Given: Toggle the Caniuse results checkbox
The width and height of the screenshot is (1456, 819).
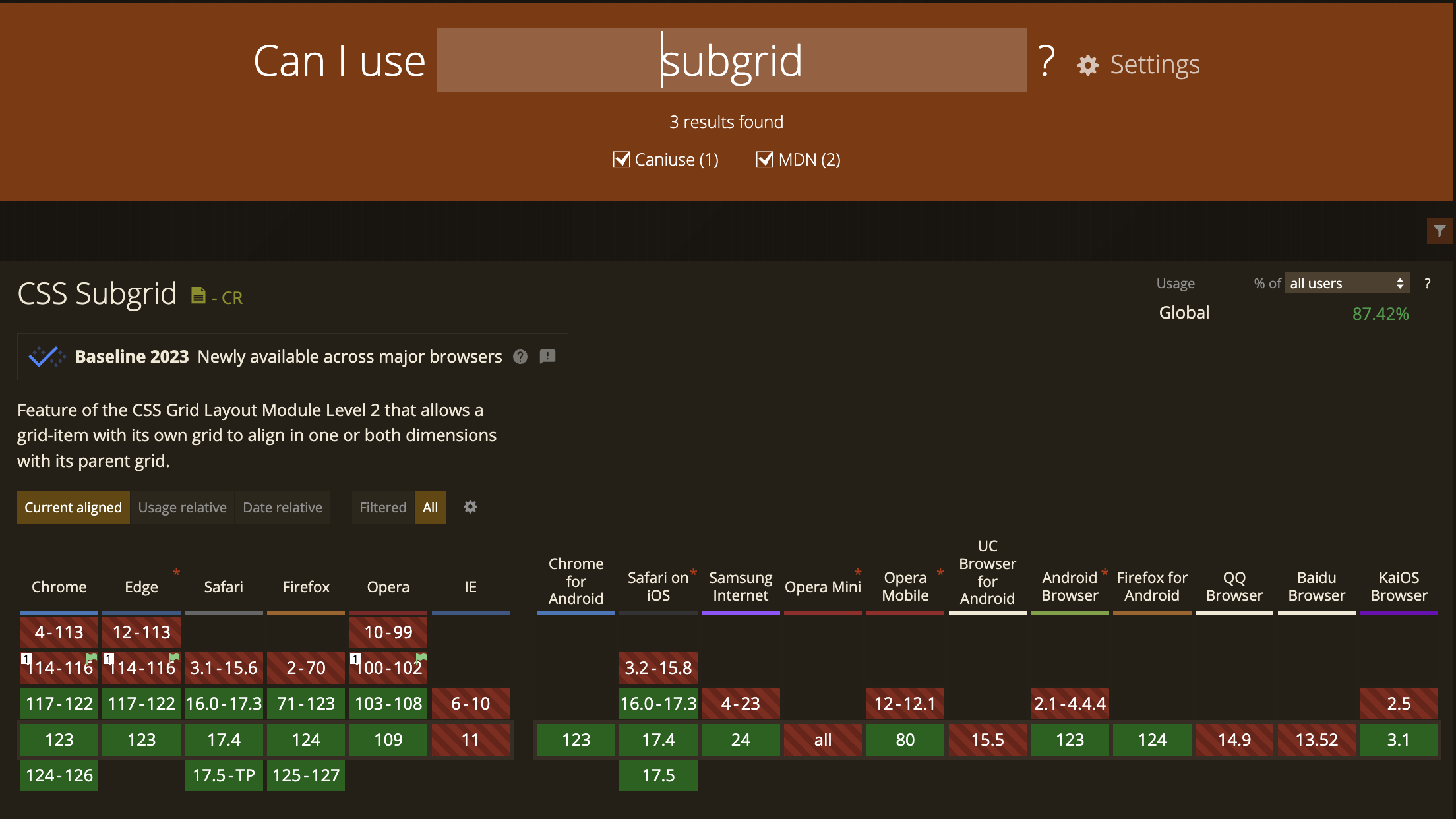Looking at the screenshot, I should pos(622,159).
